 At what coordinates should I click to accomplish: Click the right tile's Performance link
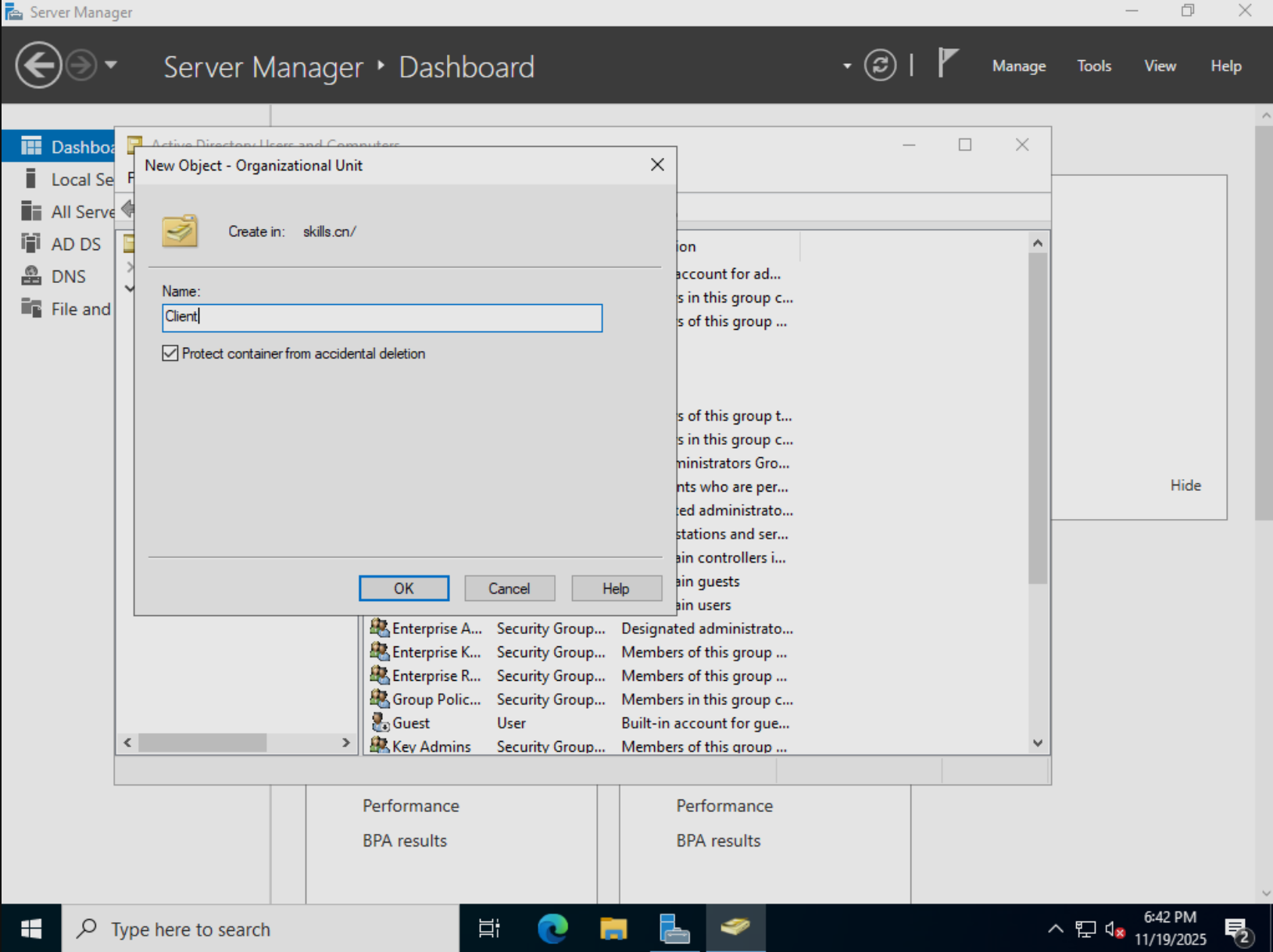click(x=724, y=806)
